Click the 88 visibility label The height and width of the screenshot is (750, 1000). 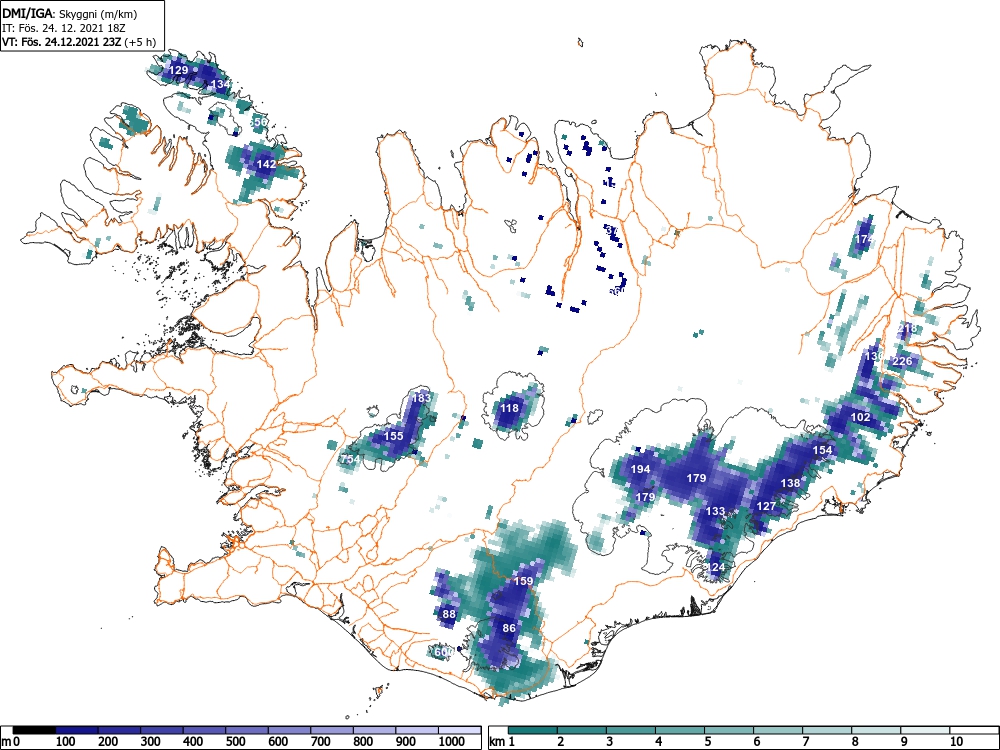pyautogui.click(x=449, y=615)
